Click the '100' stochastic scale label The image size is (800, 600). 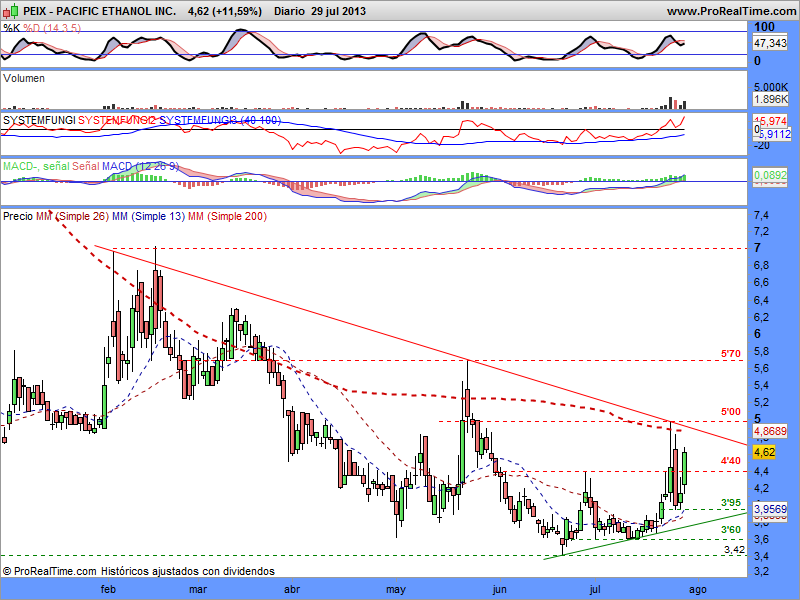(x=764, y=27)
